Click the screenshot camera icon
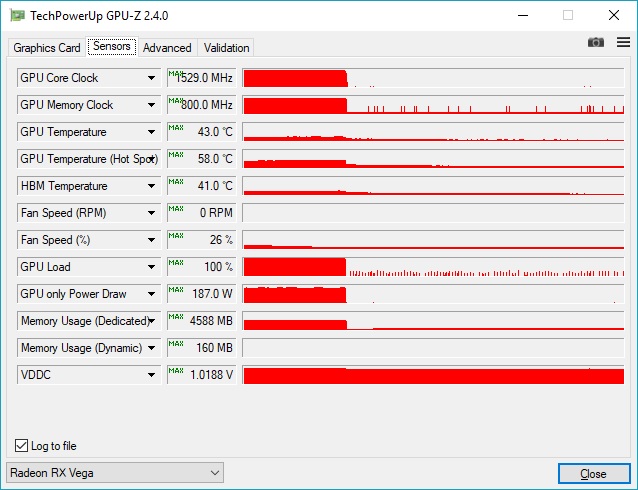The height and width of the screenshot is (490, 638). (x=596, y=42)
